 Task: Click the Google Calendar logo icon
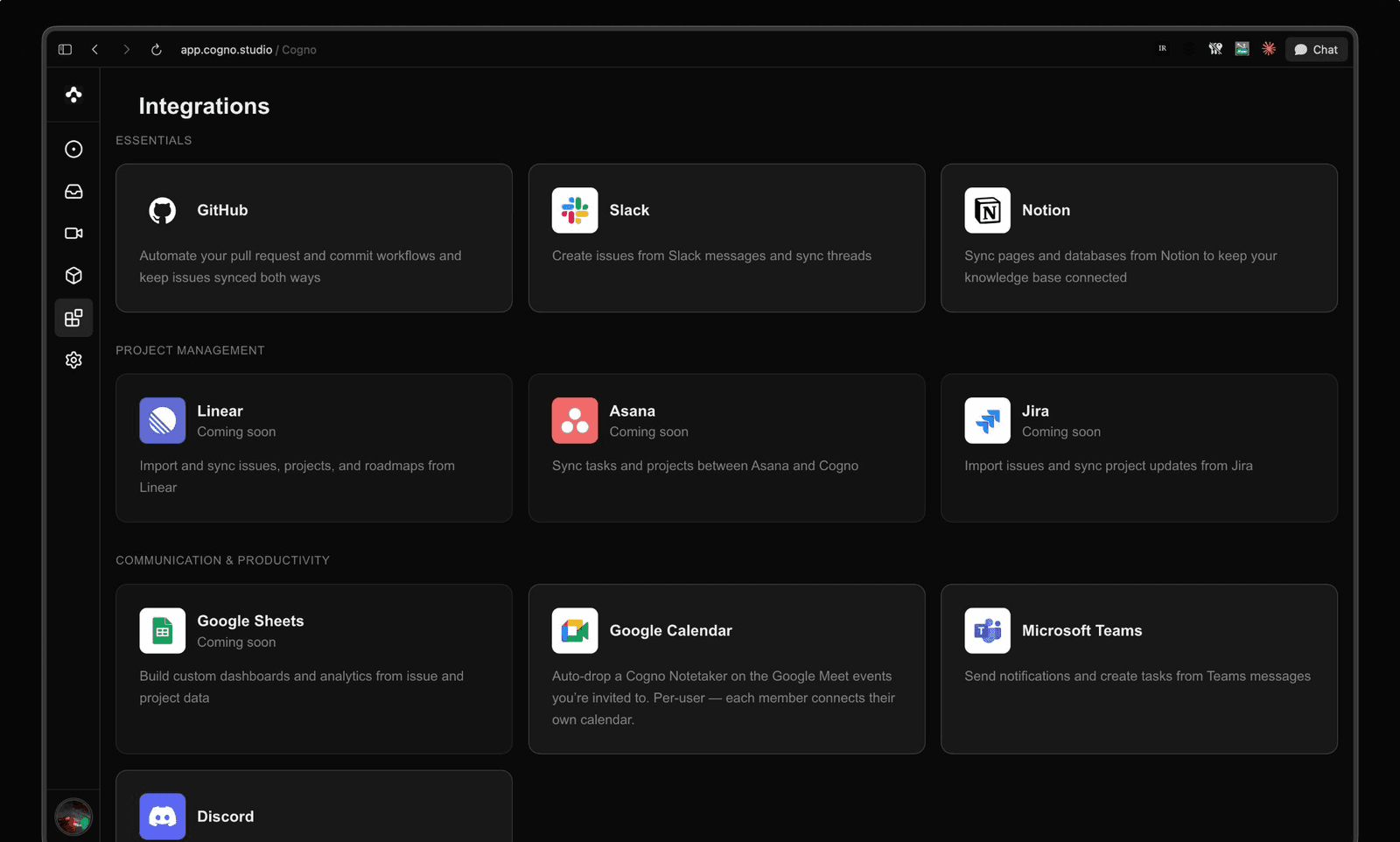pos(575,631)
